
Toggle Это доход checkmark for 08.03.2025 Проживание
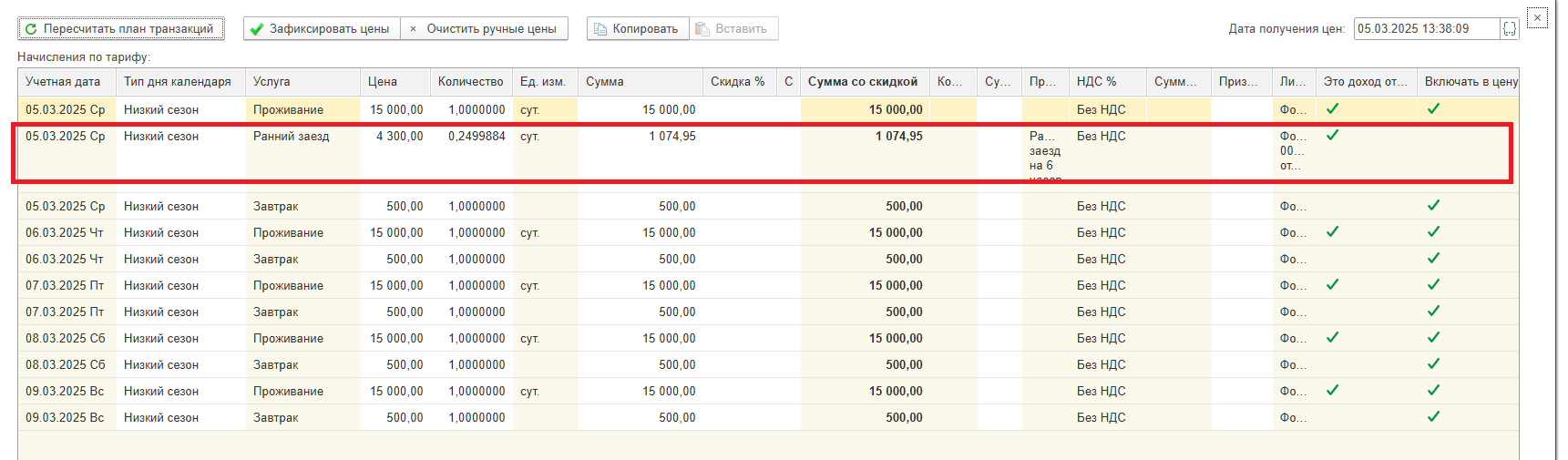tap(1332, 337)
